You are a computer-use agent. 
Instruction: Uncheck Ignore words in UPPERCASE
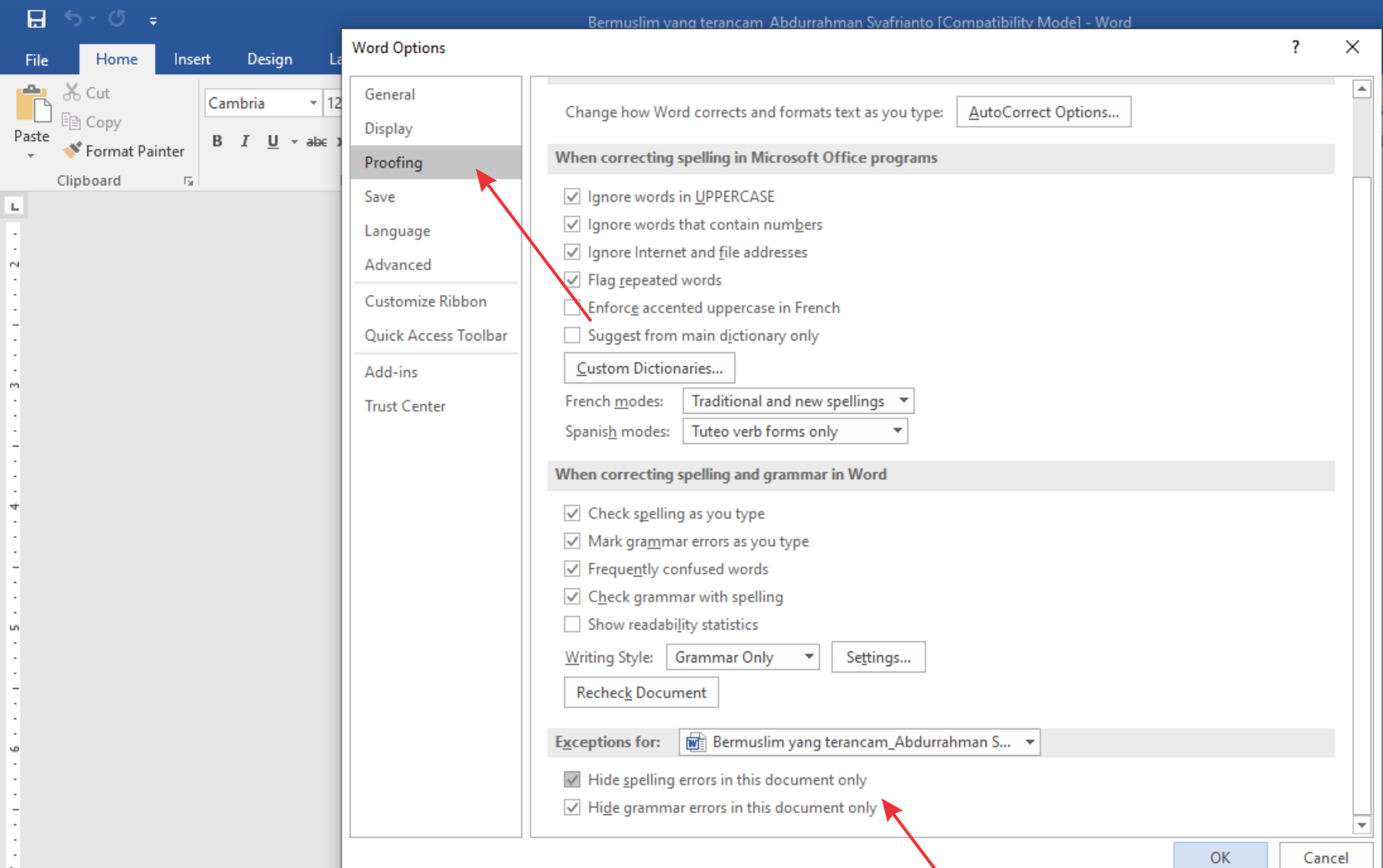point(573,196)
